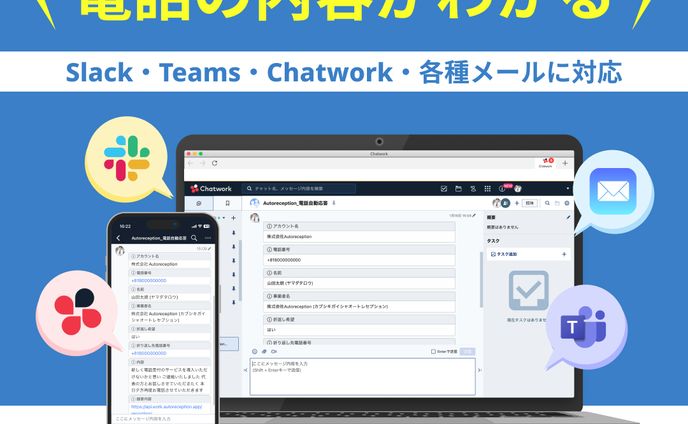Focus the phone message input field
688x424 pixels.
[x=162, y=419]
